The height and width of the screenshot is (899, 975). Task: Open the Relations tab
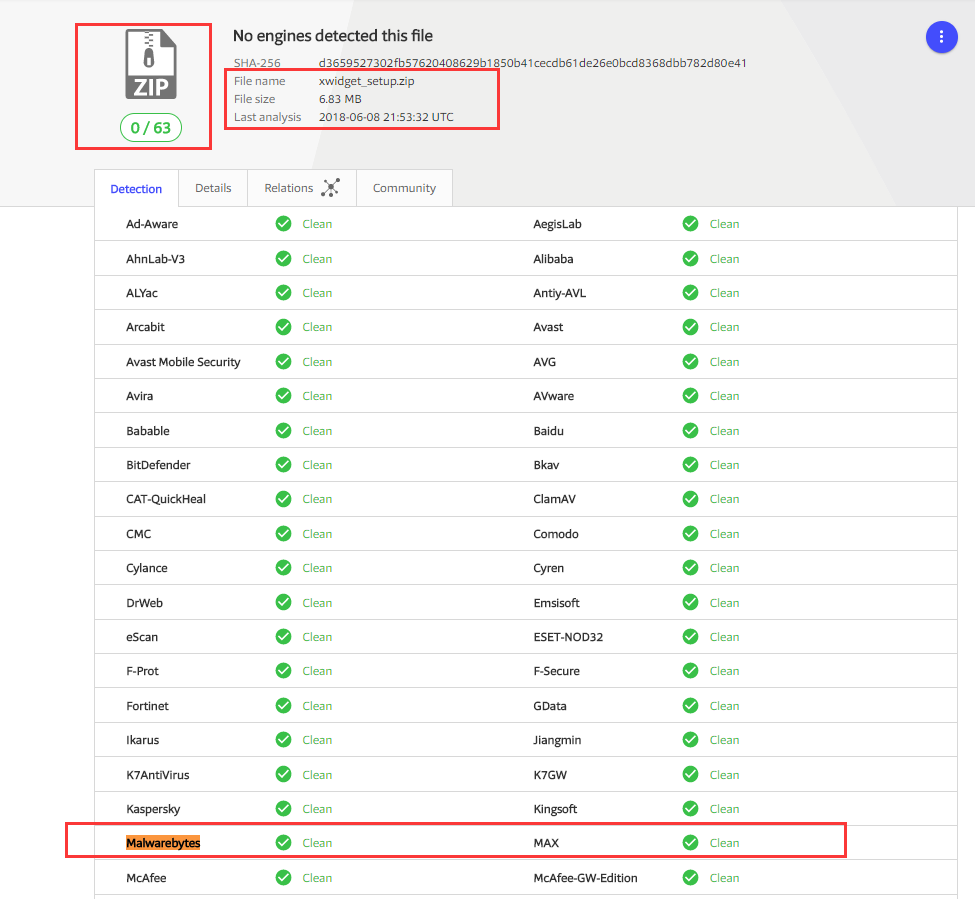click(x=302, y=188)
